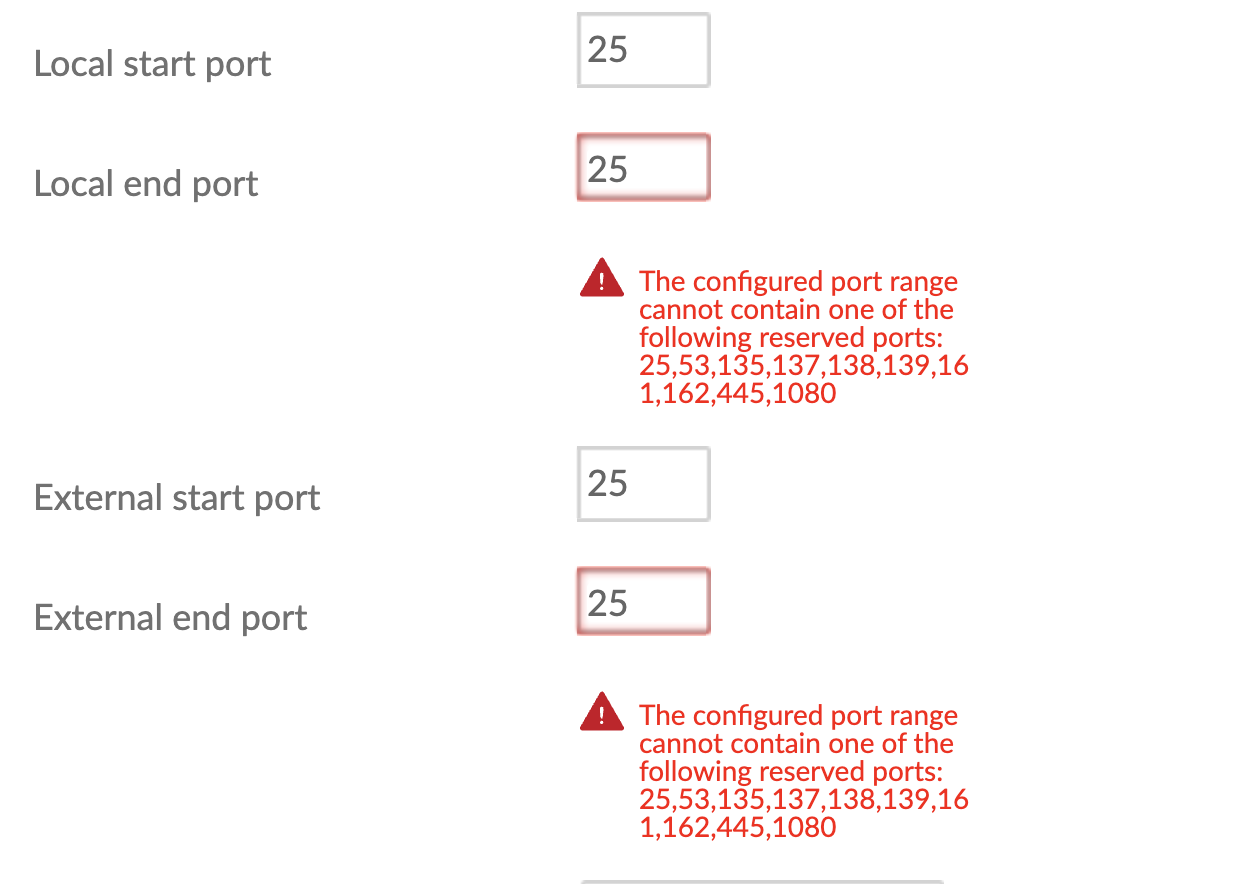Click "cannot contain one of the" in External error
Viewport: 1258px width, 884px height.
tap(796, 744)
